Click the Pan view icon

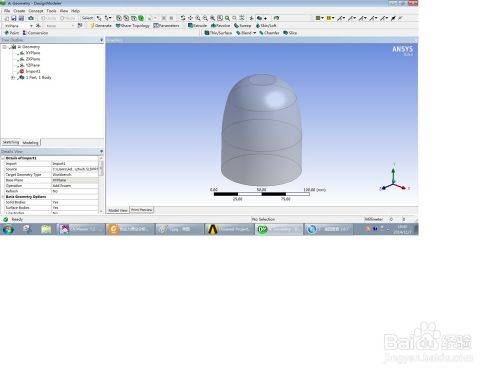[190, 18]
